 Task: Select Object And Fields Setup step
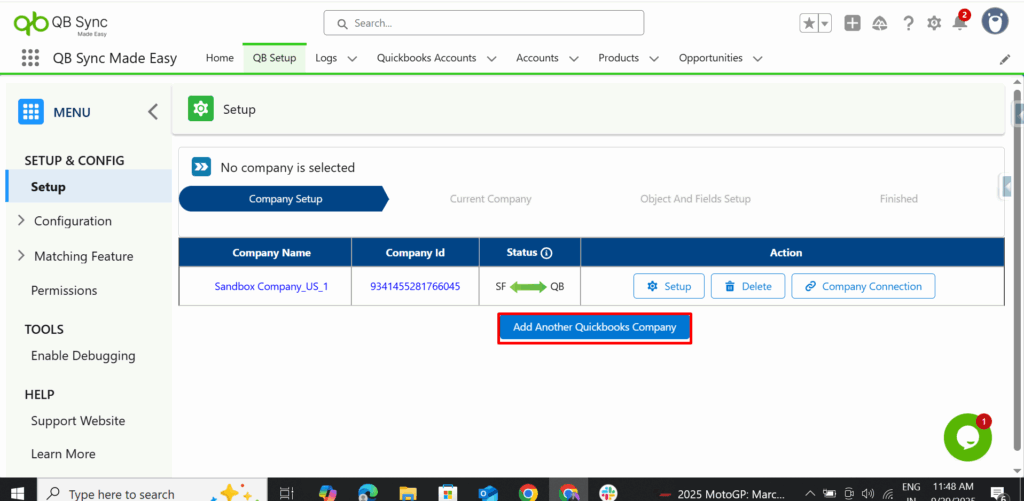(696, 199)
